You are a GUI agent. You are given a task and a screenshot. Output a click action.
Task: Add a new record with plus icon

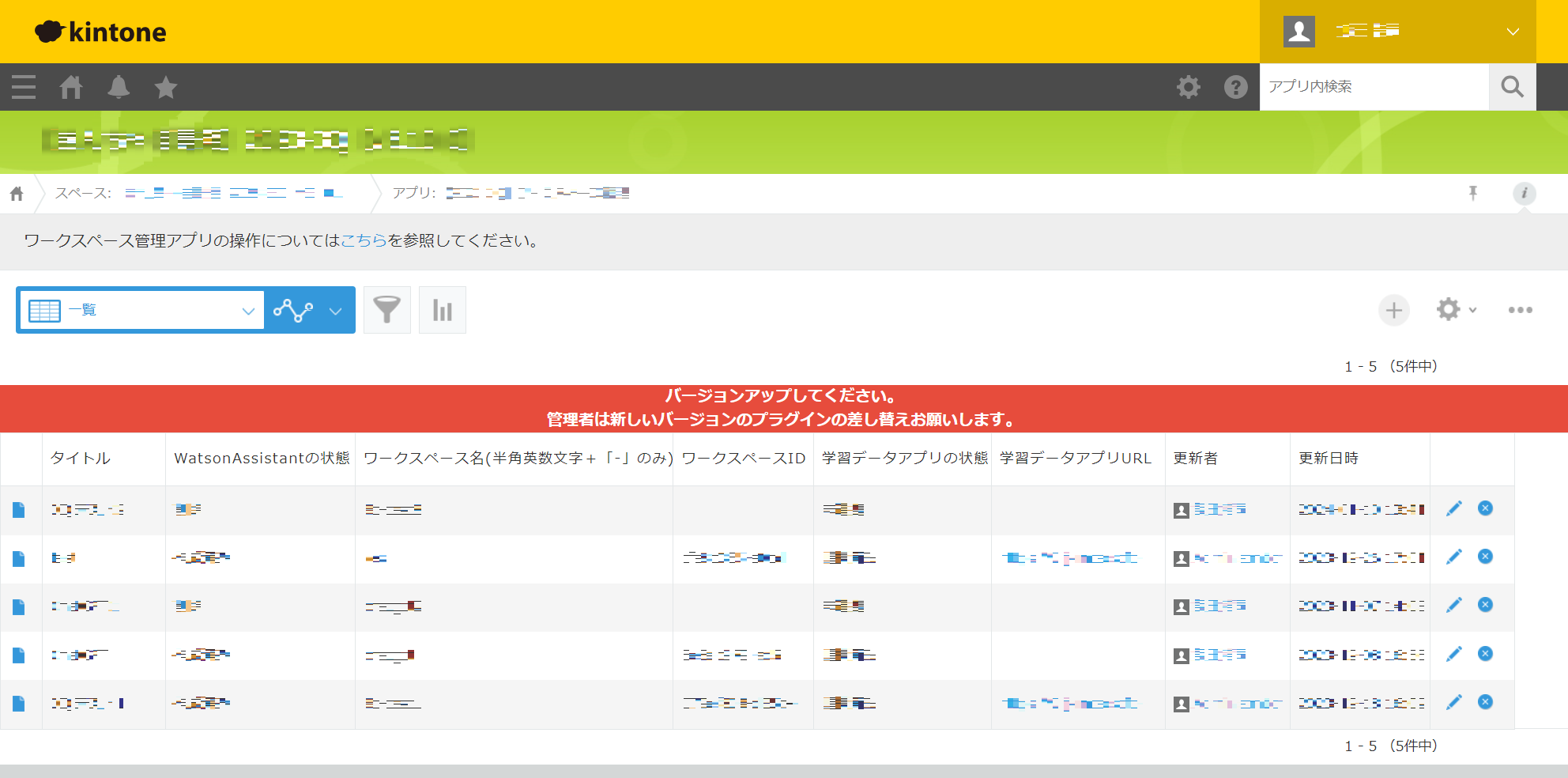click(x=1394, y=310)
